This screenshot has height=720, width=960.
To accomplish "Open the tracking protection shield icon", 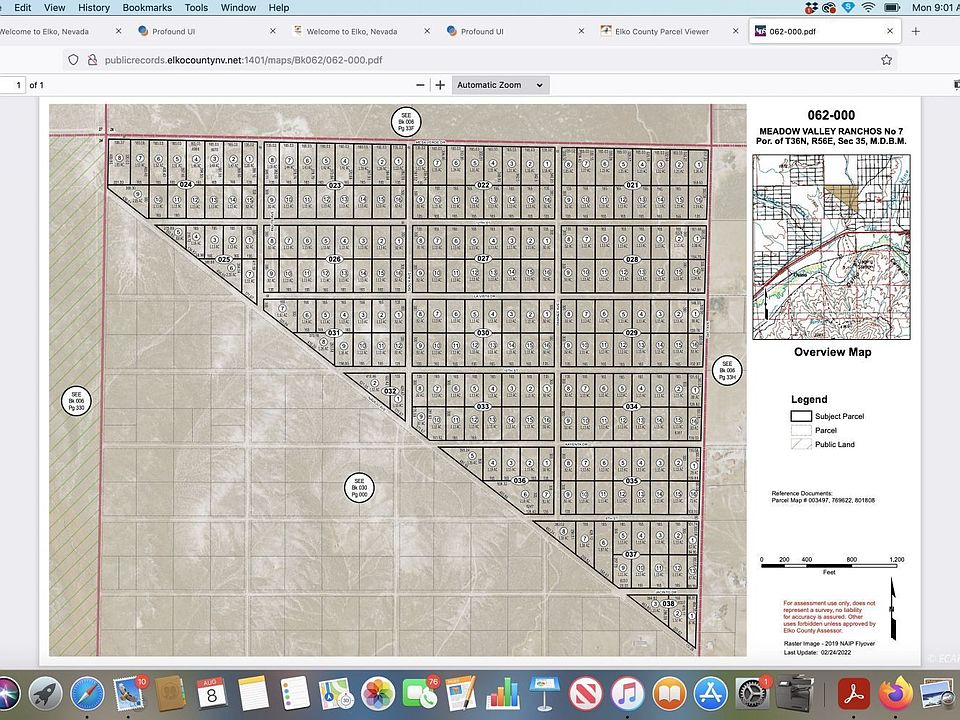I will pos(73,60).
